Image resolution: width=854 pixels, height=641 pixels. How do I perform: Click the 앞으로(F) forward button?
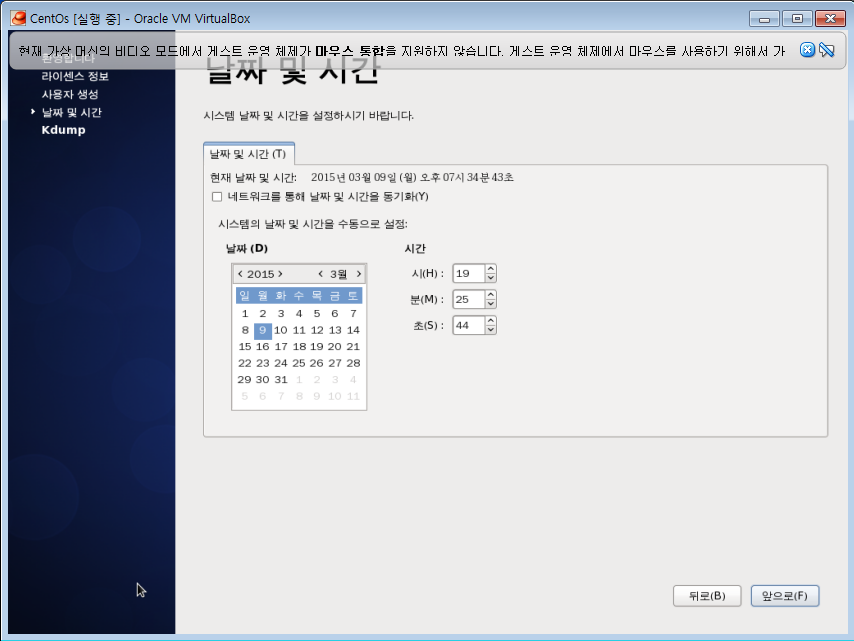click(785, 596)
